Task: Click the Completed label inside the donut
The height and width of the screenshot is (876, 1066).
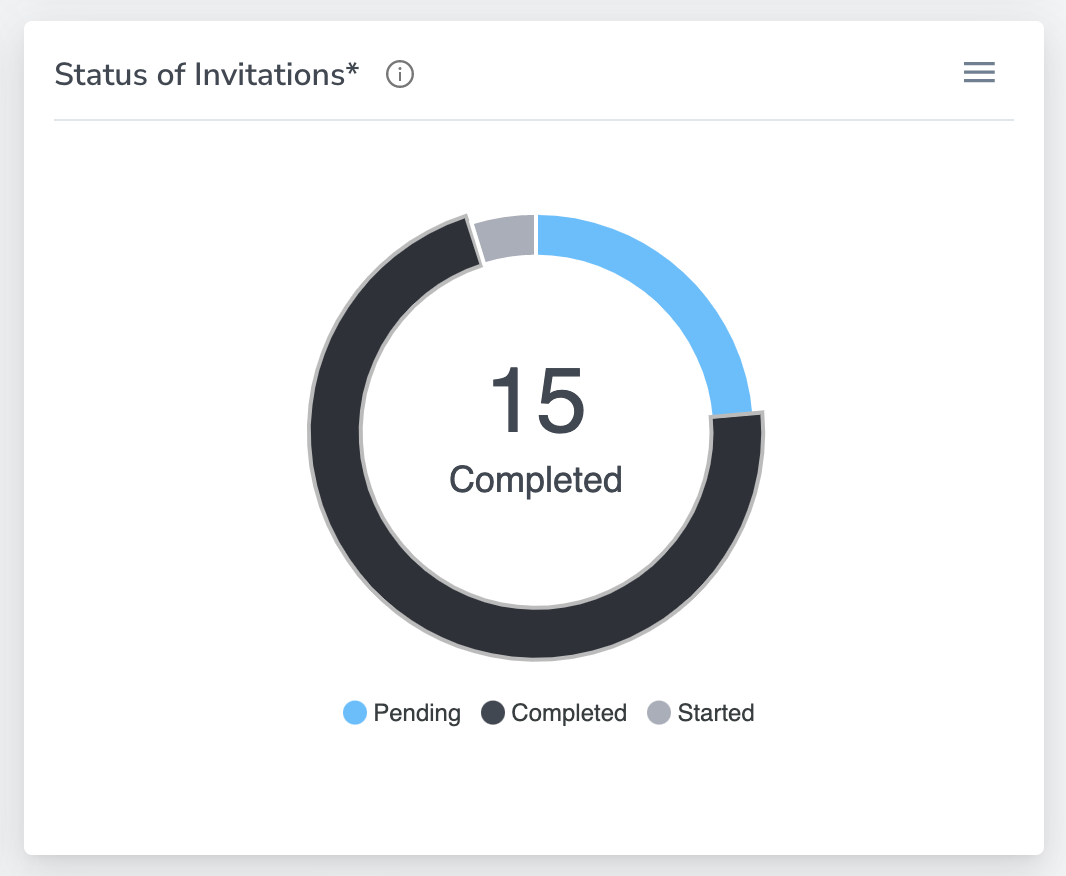Action: point(536,480)
